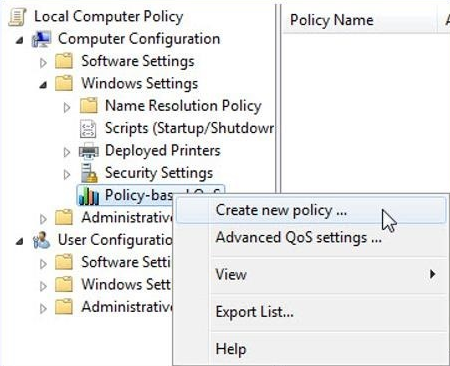
Task: Expand the Software Settings under Computer Configuration
Action: (x=43, y=62)
